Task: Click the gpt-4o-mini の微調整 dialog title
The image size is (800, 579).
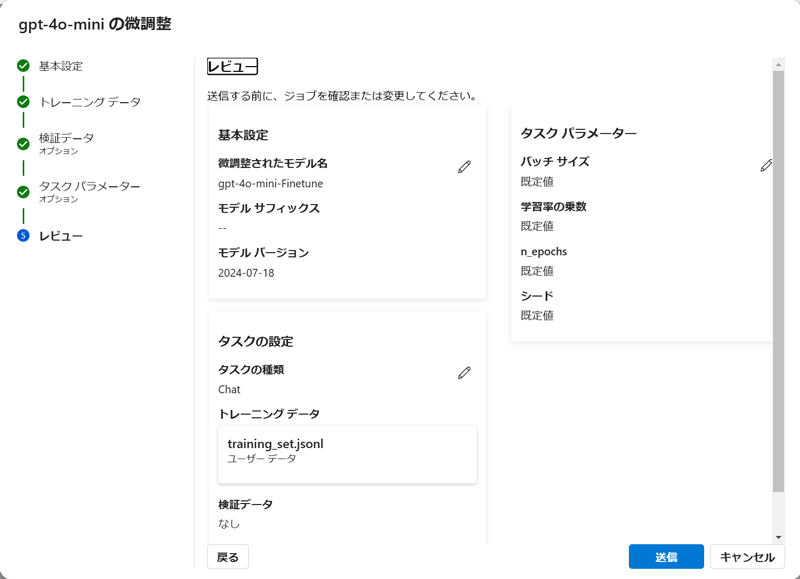Action: coord(95,24)
